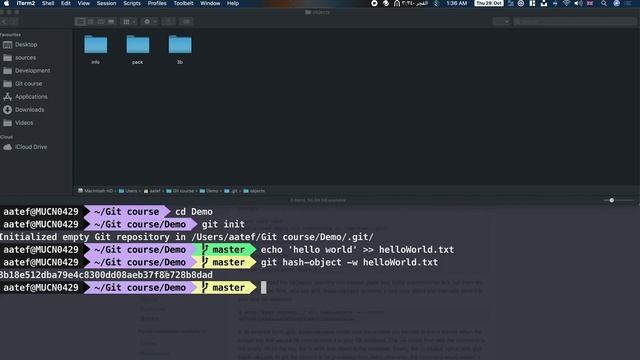Viewport: 640px width, 360px height.
Task: Switch Finder to column view
Action: [x=101, y=22]
